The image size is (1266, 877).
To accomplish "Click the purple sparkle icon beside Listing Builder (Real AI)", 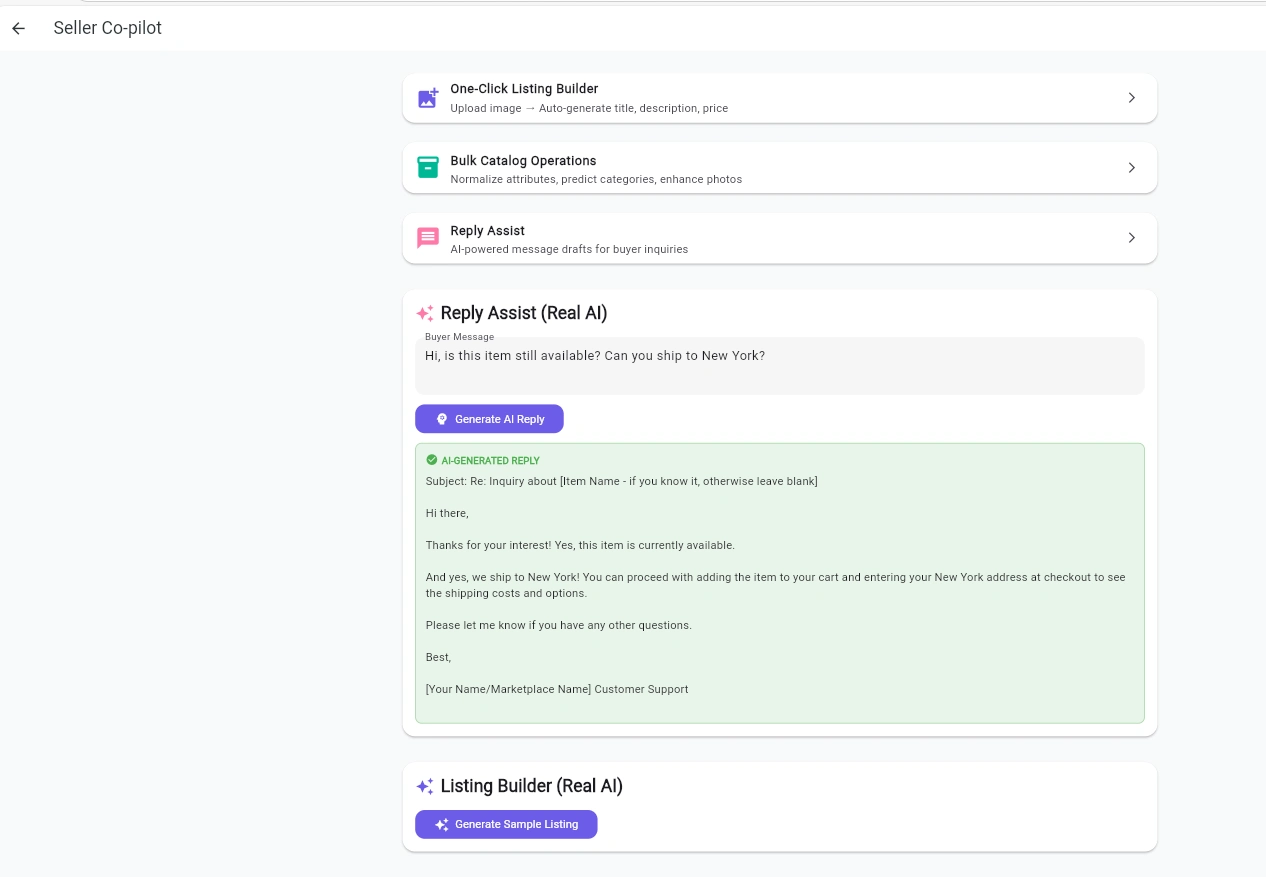I will [x=425, y=787].
